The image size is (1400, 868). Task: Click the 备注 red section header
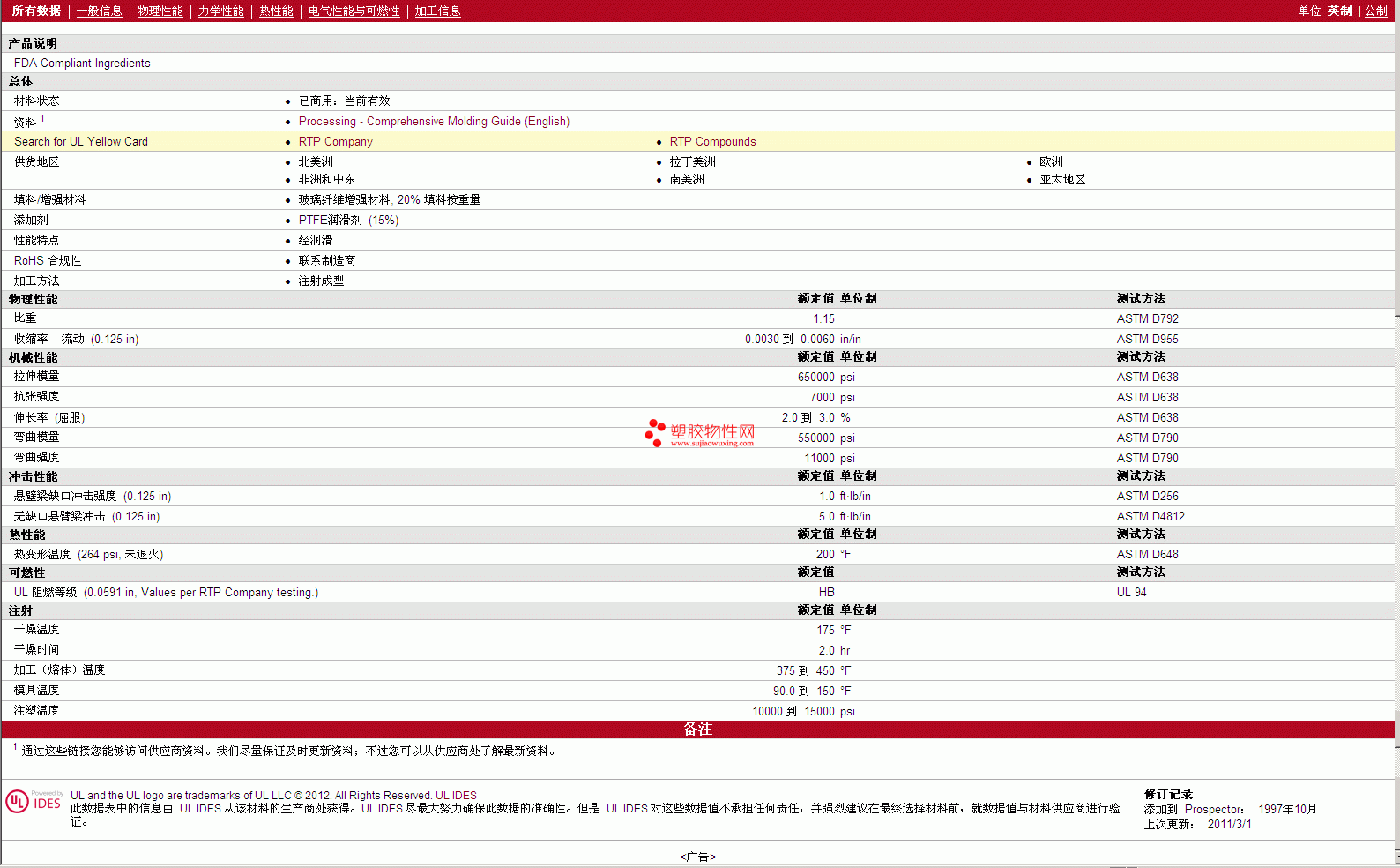tap(697, 730)
